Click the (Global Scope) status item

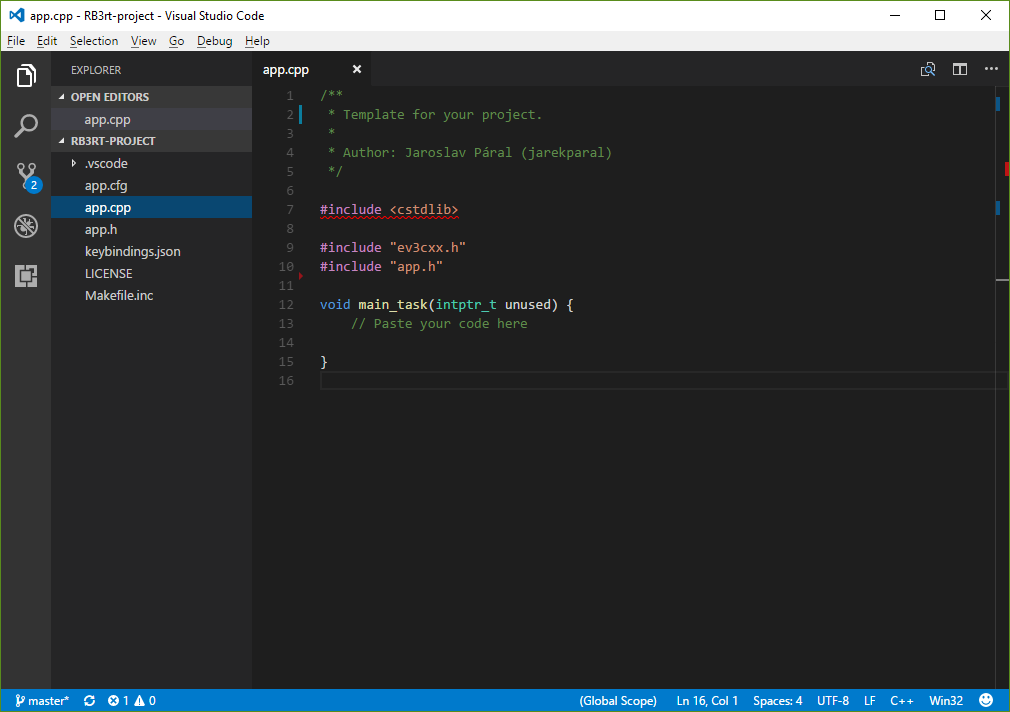coord(618,700)
